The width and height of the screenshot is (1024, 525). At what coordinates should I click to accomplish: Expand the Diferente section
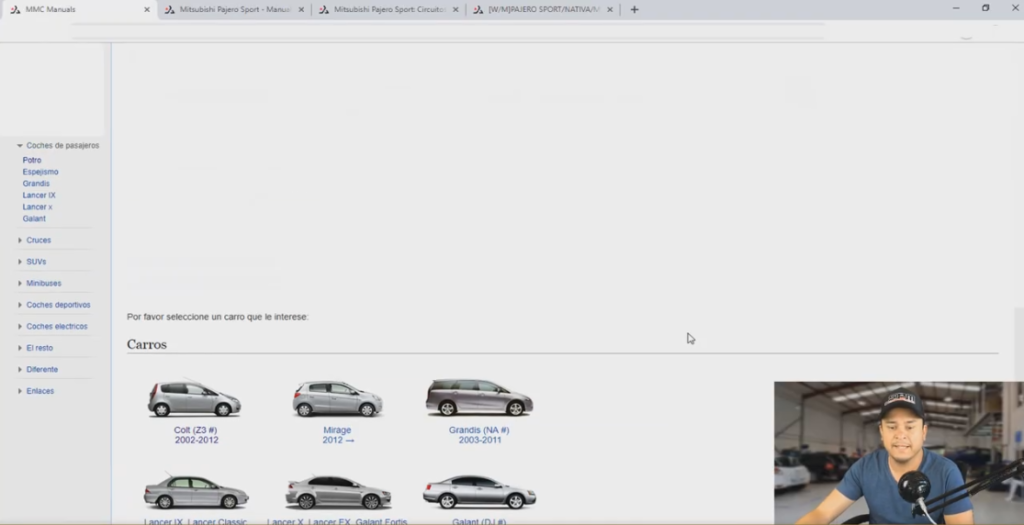coord(20,370)
